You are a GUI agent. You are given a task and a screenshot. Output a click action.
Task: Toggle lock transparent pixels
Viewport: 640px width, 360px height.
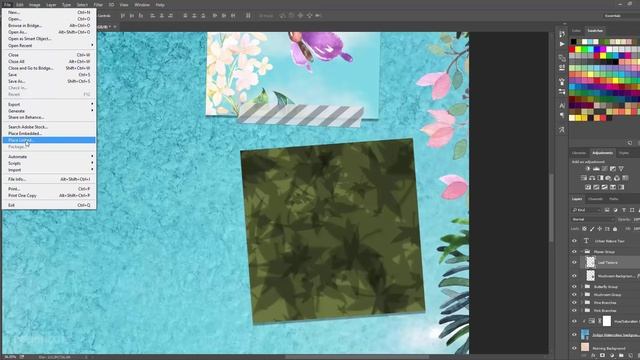point(584,229)
